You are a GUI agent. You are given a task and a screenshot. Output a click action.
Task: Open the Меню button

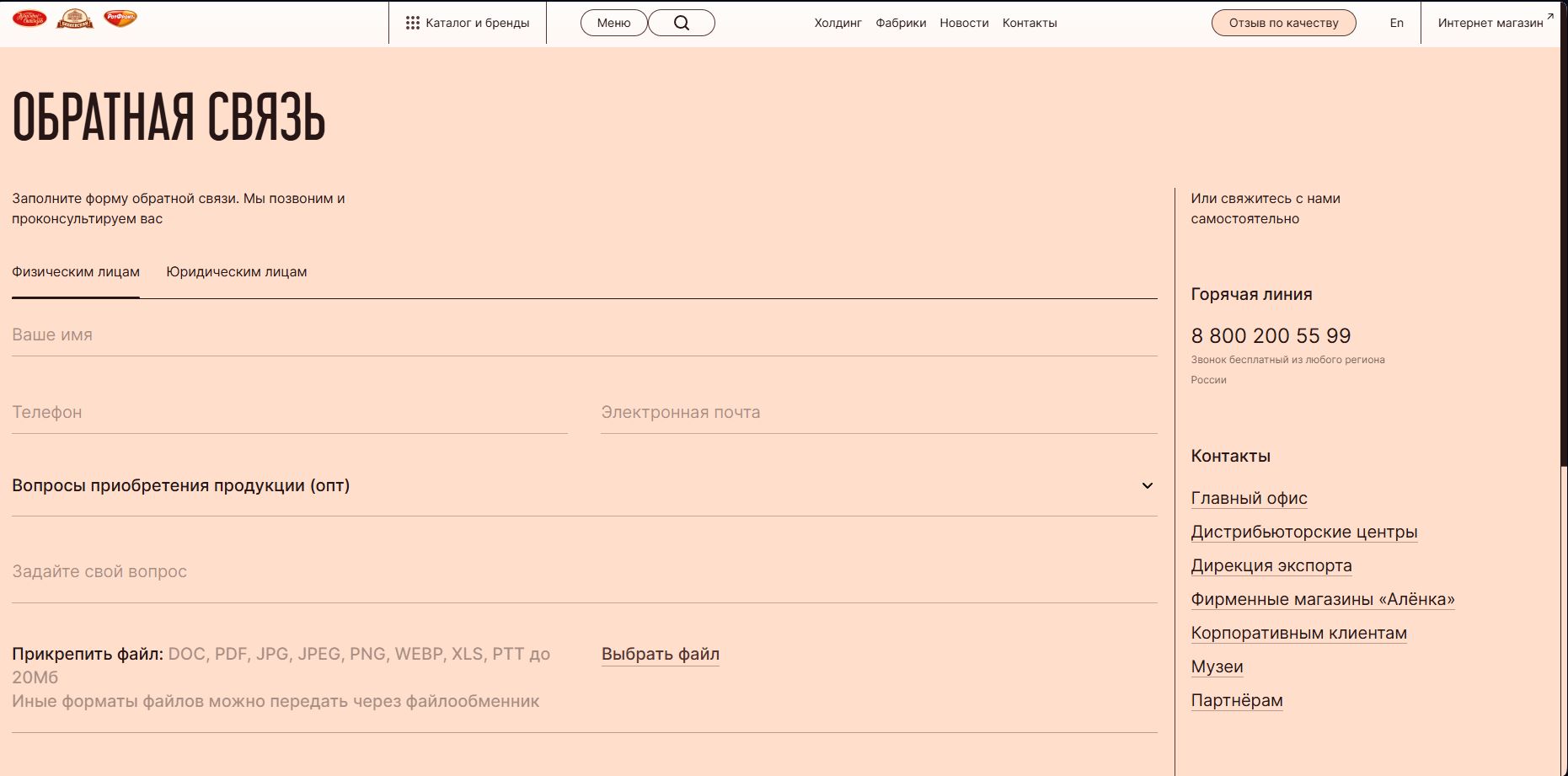[x=614, y=23]
